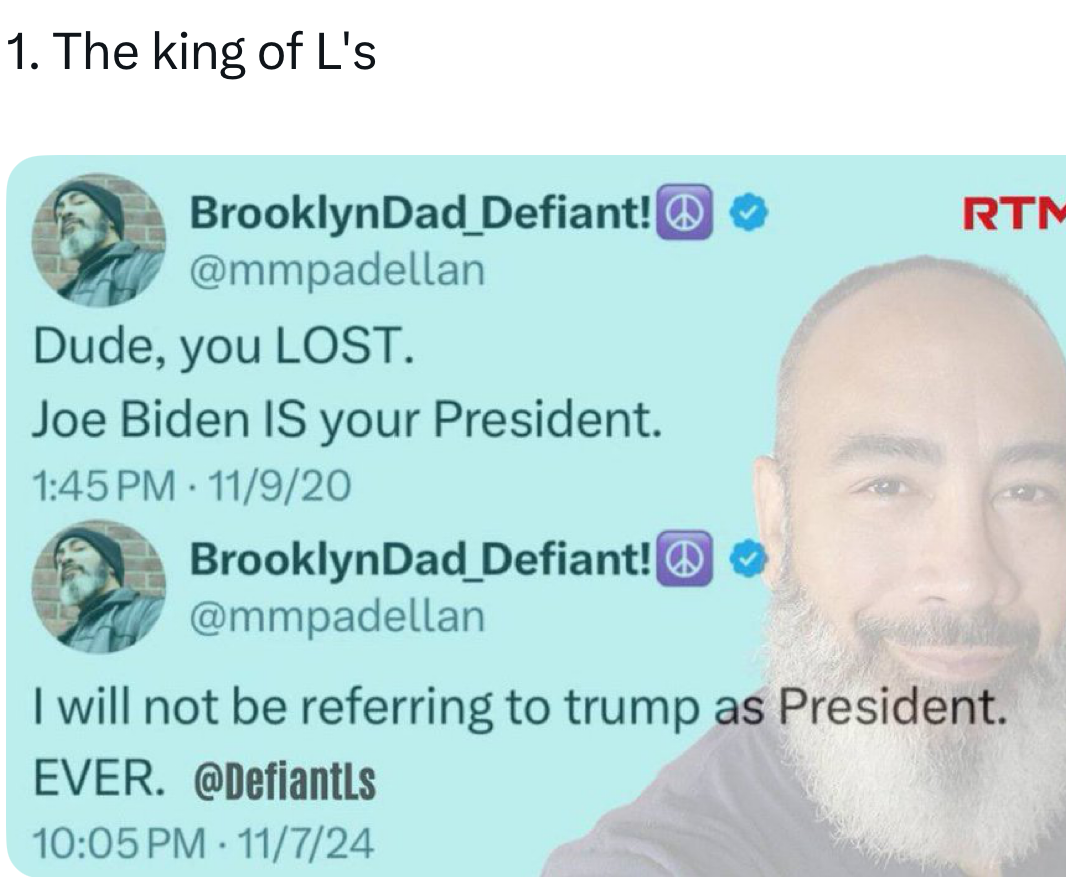Screen dimensions: 1066x877
Task: Click the 10:05 PM · 11/7/24 timestamp
Action: pyautogui.click(x=202, y=846)
